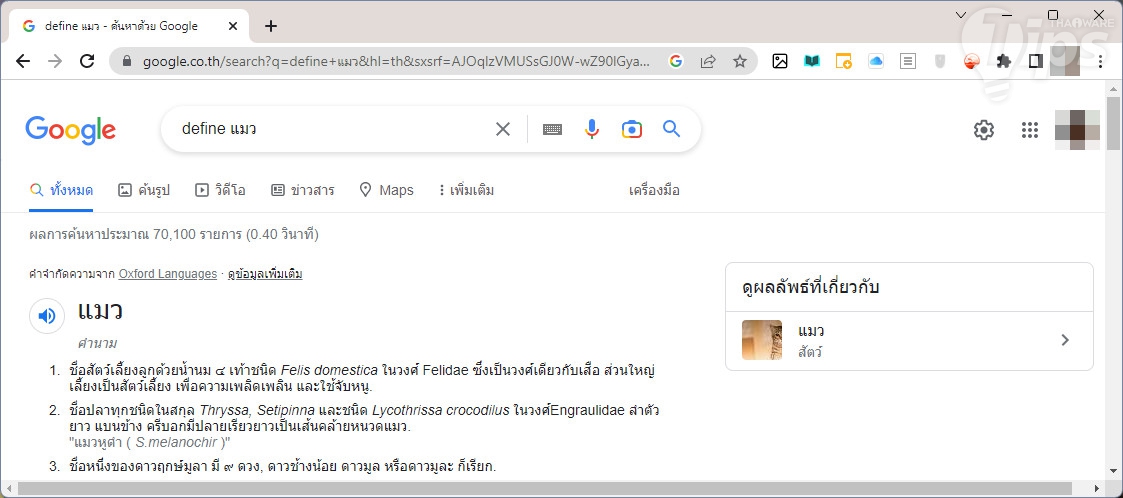Open Google settings gear
The image size is (1123, 498).
984,130
